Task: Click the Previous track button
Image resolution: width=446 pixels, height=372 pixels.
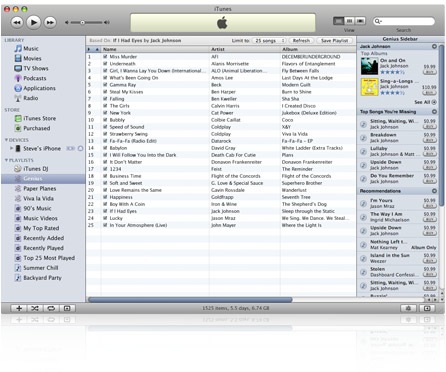Action: 17,22
